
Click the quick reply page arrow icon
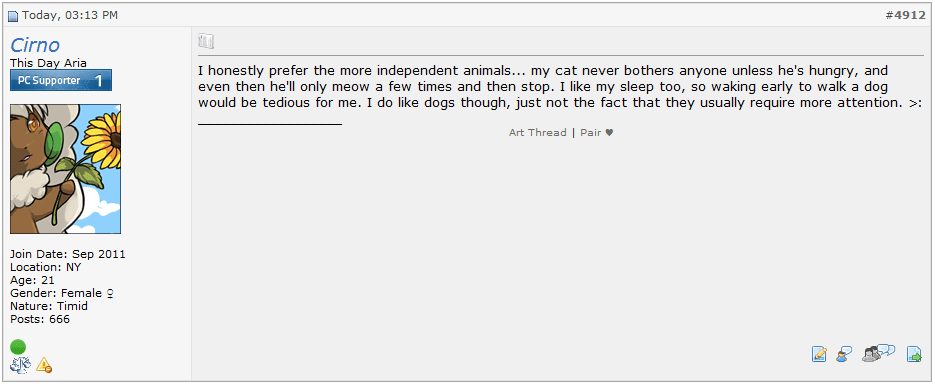click(x=914, y=354)
